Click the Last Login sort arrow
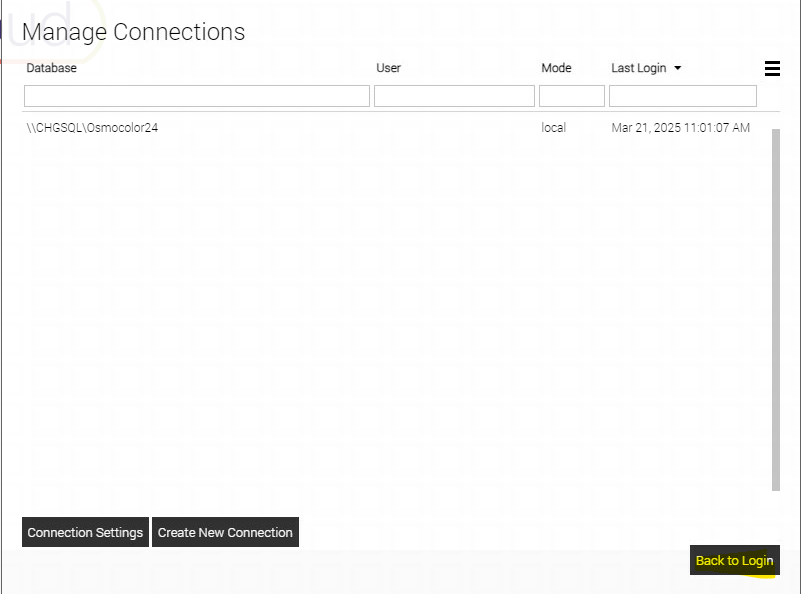This screenshot has height=594, width=801. [x=678, y=68]
